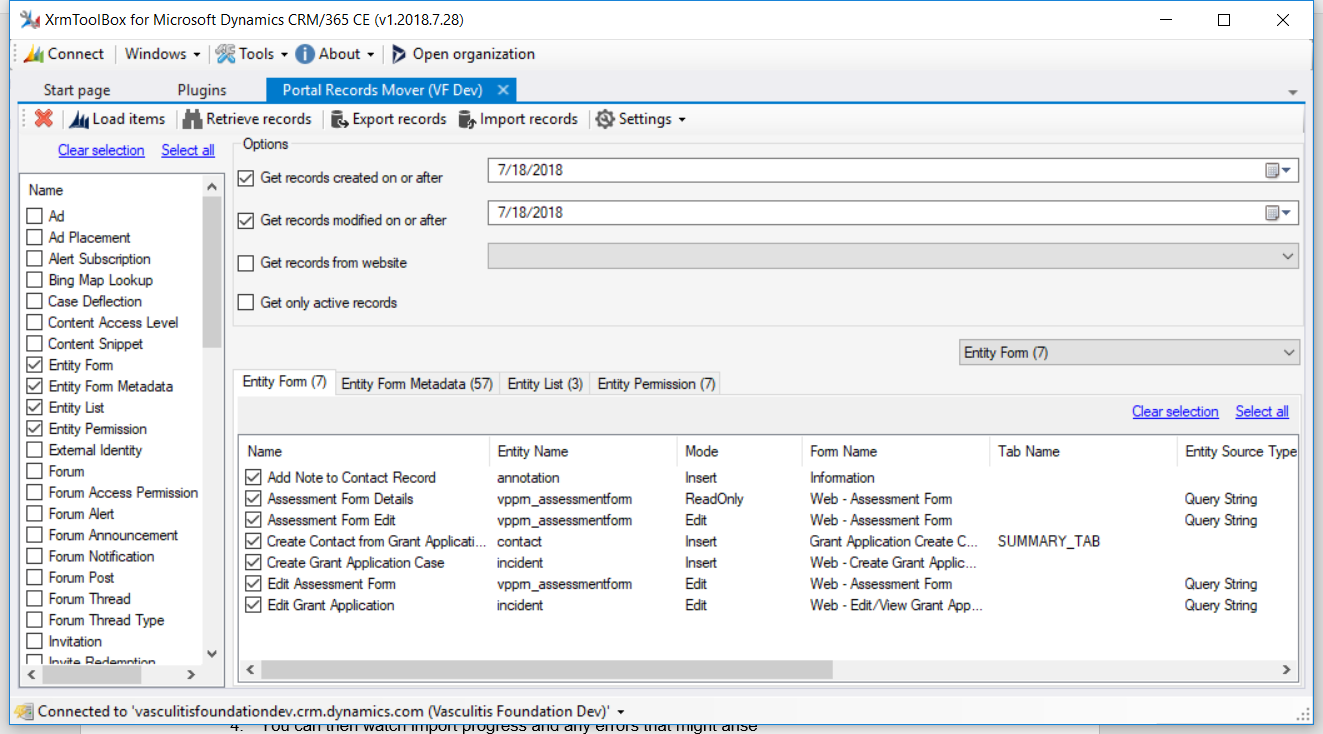
Task: Click the About info icon
Action: click(304, 54)
